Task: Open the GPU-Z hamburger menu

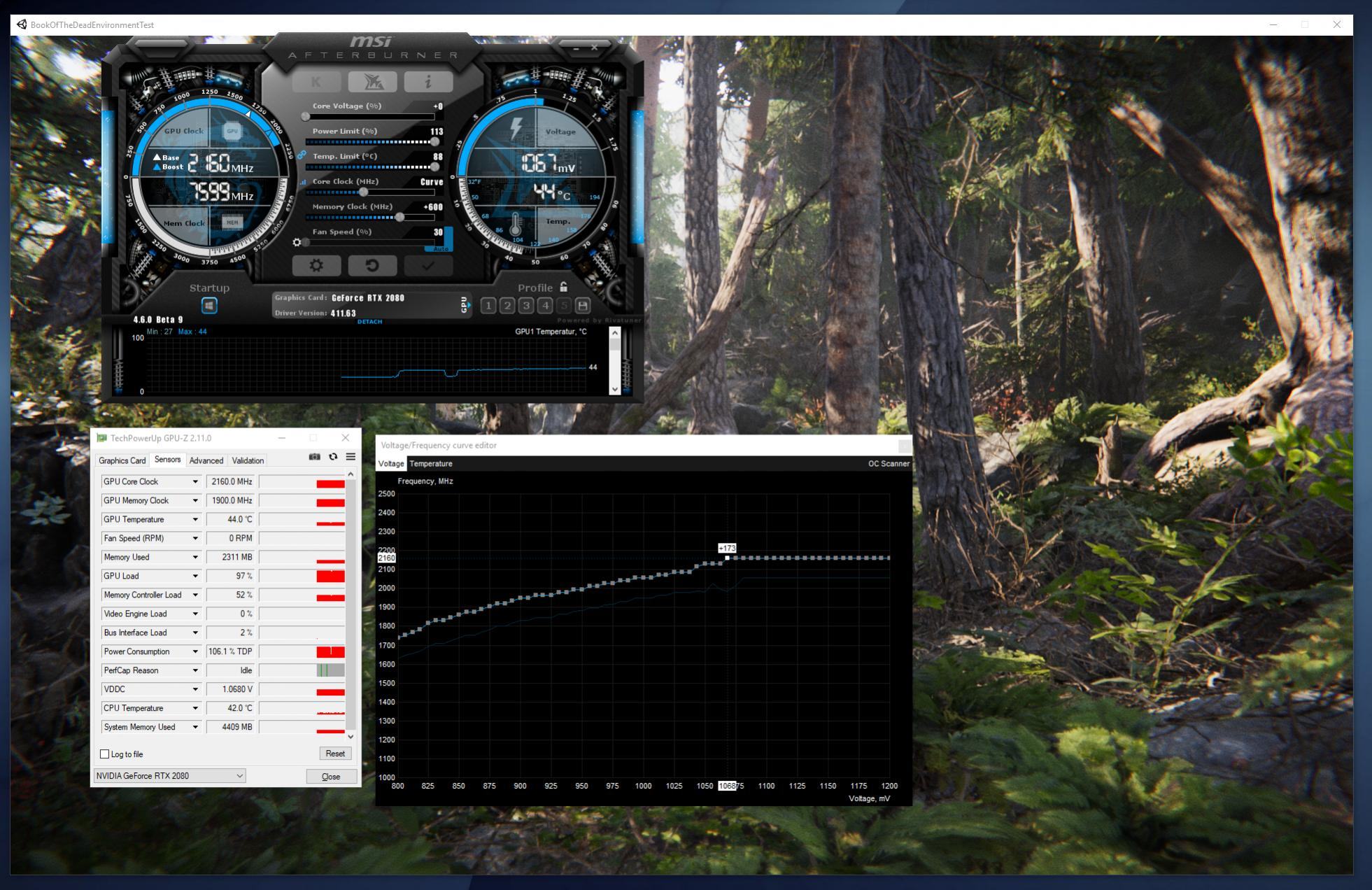Action: tap(351, 457)
